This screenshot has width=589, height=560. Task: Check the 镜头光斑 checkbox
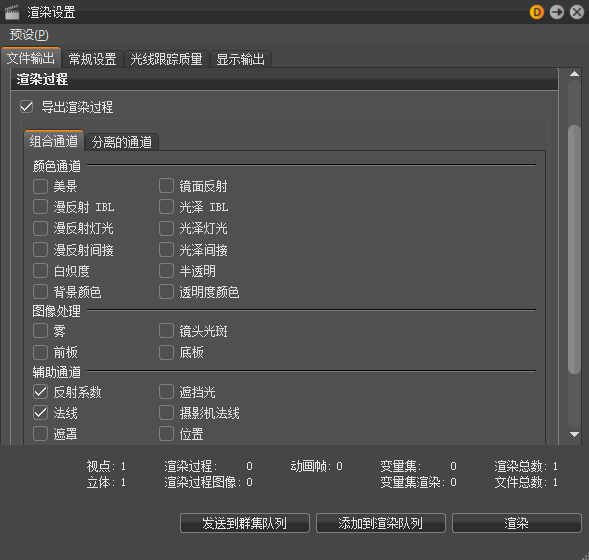pos(166,331)
